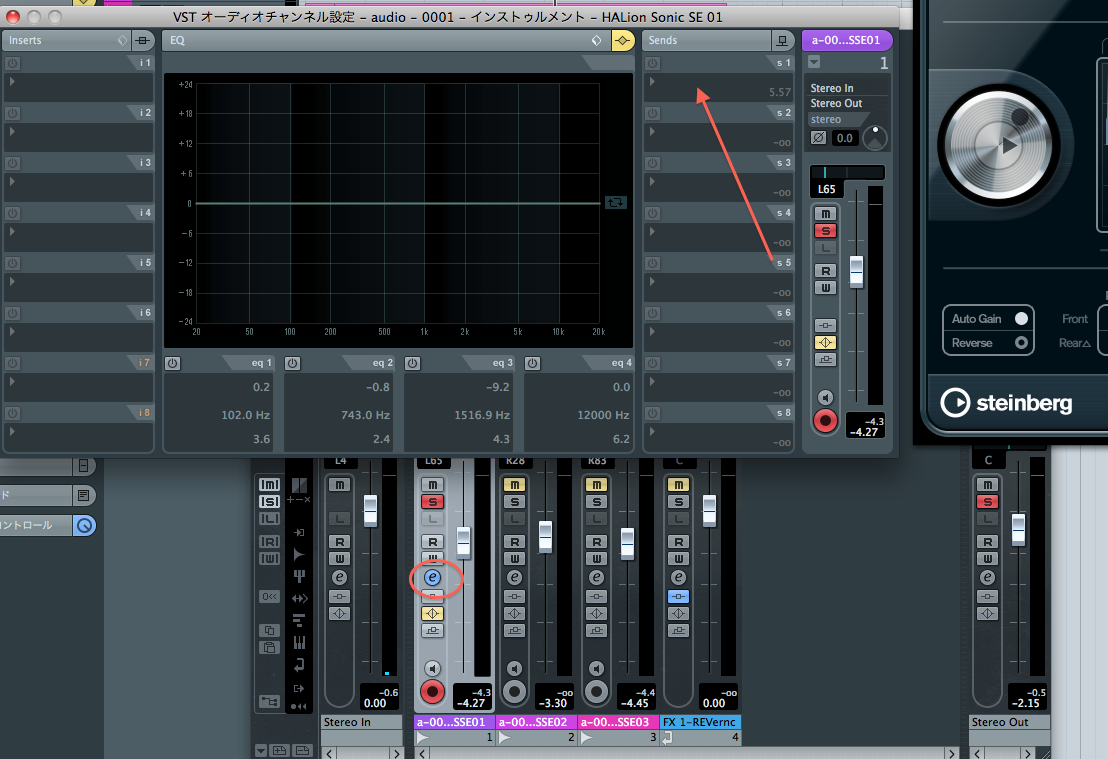Screen dimensions: 1108x759
Task: Mute the SSE02 mixer channel
Action: 514,485
